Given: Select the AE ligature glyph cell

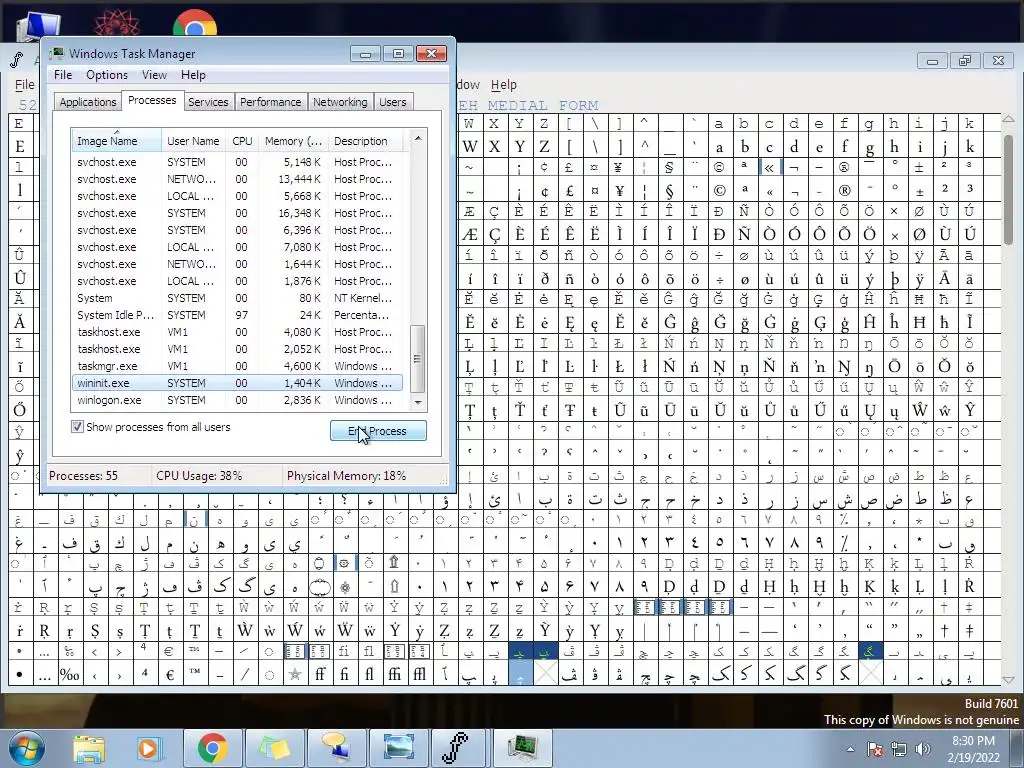Looking at the screenshot, I should (470, 234).
